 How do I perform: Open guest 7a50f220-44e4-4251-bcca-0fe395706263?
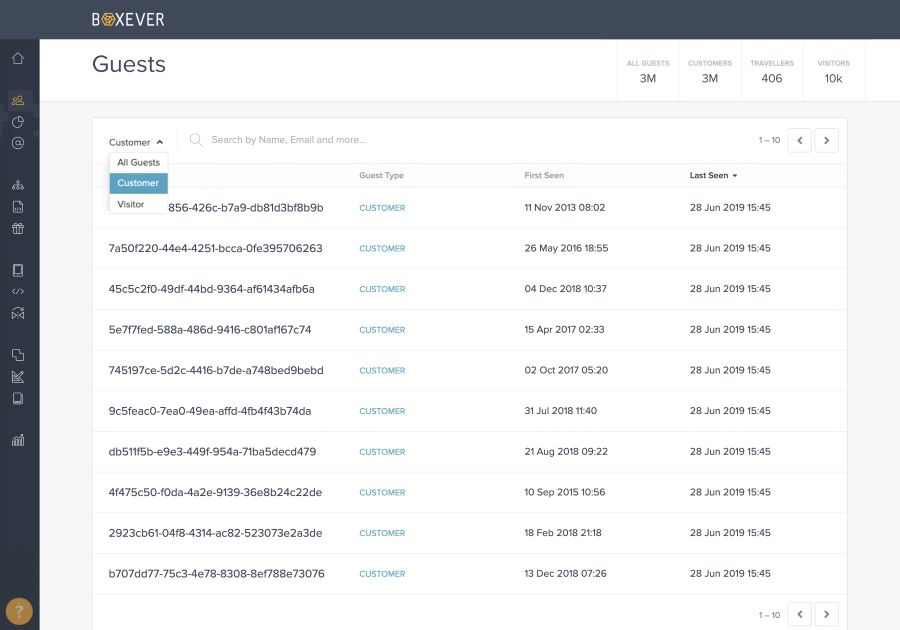[x=215, y=248]
